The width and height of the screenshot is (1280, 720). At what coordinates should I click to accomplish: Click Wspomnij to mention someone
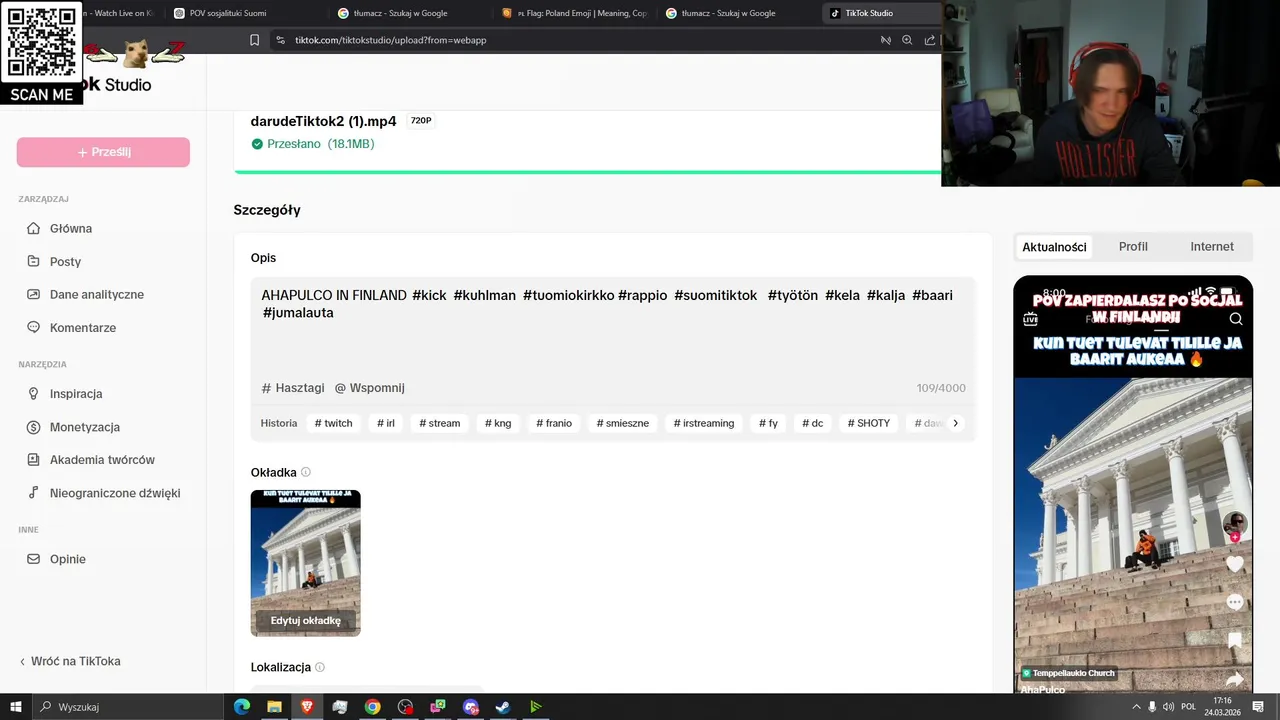coord(369,388)
